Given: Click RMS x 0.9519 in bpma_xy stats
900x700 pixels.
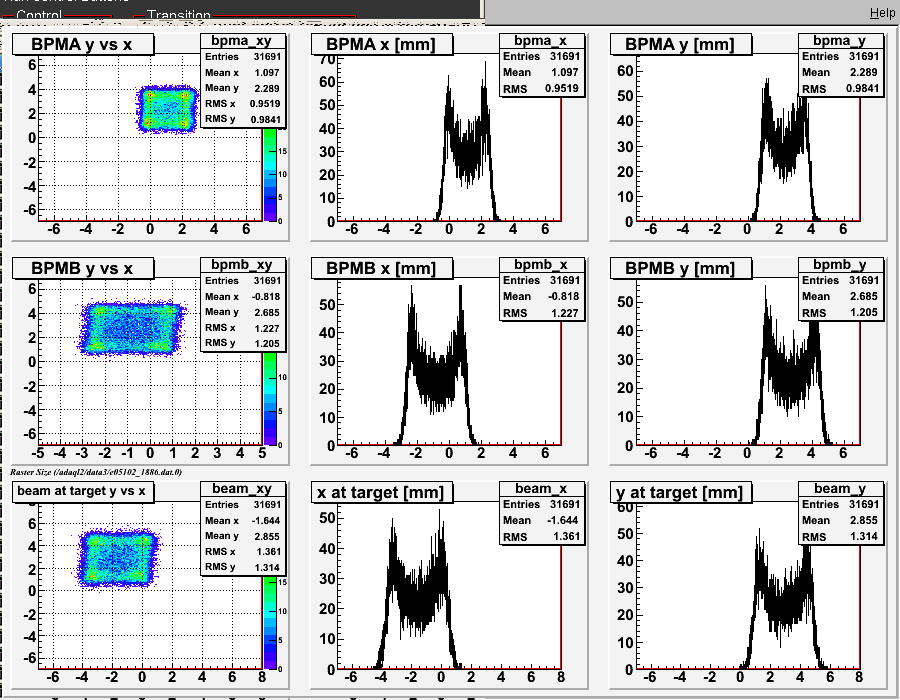Looking at the screenshot, I should pyautogui.click(x=242, y=104).
